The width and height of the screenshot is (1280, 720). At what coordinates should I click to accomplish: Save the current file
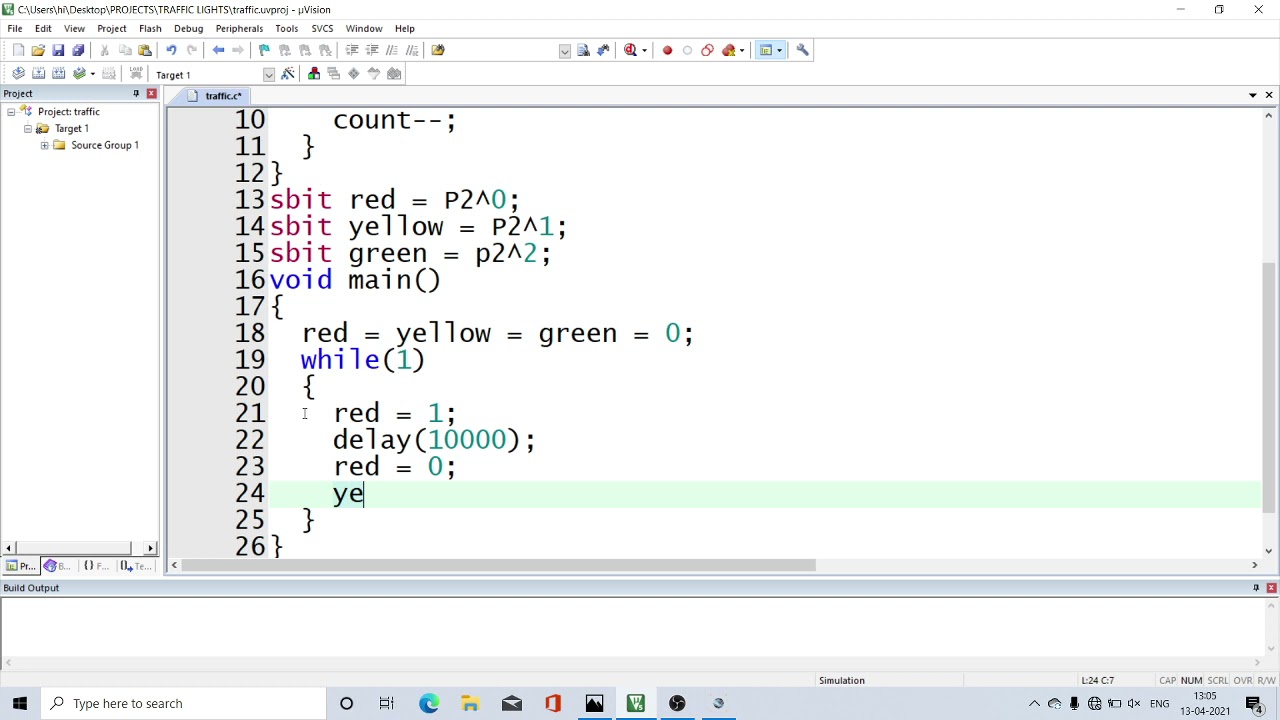(58, 50)
